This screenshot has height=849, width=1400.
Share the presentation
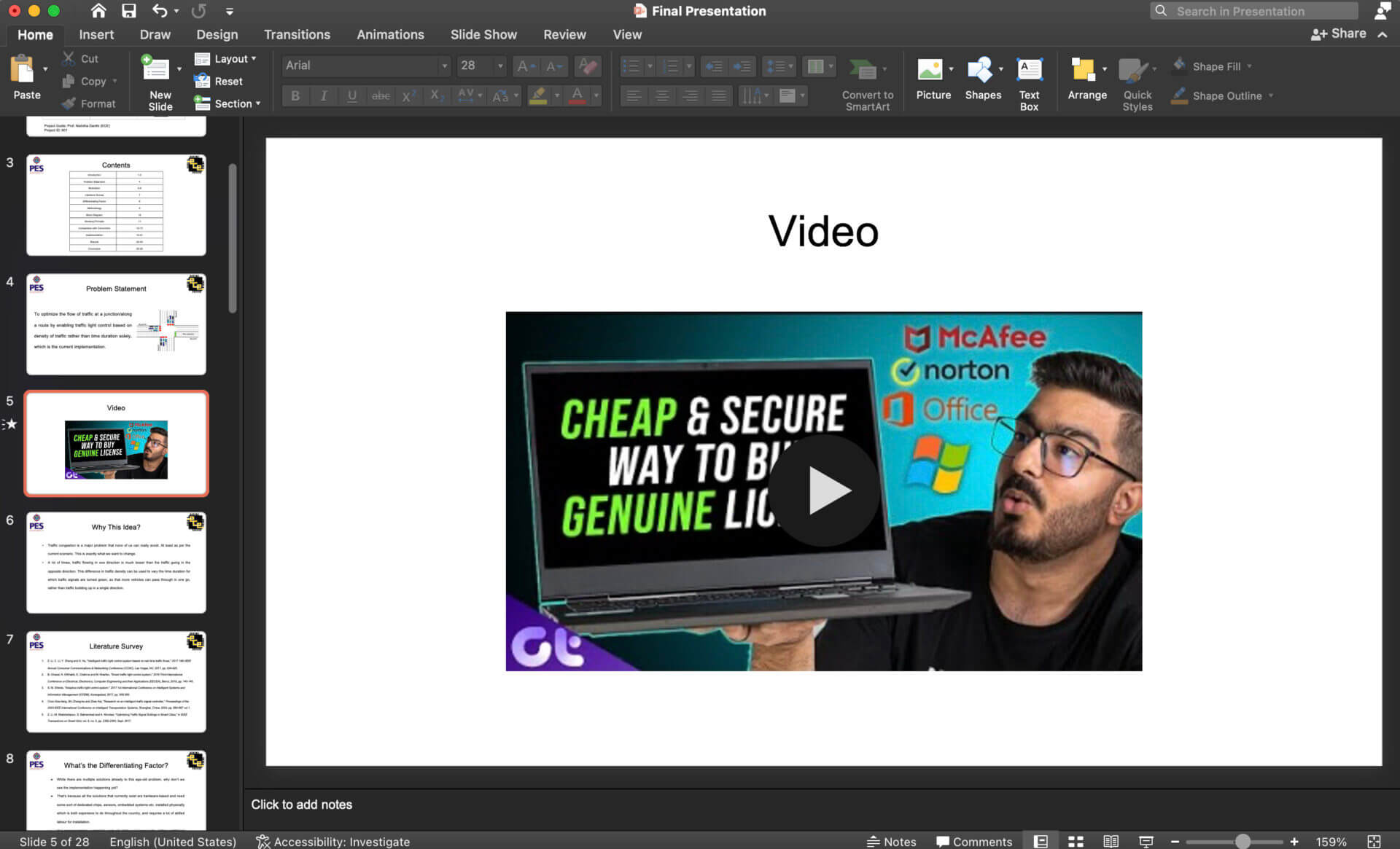(1339, 34)
